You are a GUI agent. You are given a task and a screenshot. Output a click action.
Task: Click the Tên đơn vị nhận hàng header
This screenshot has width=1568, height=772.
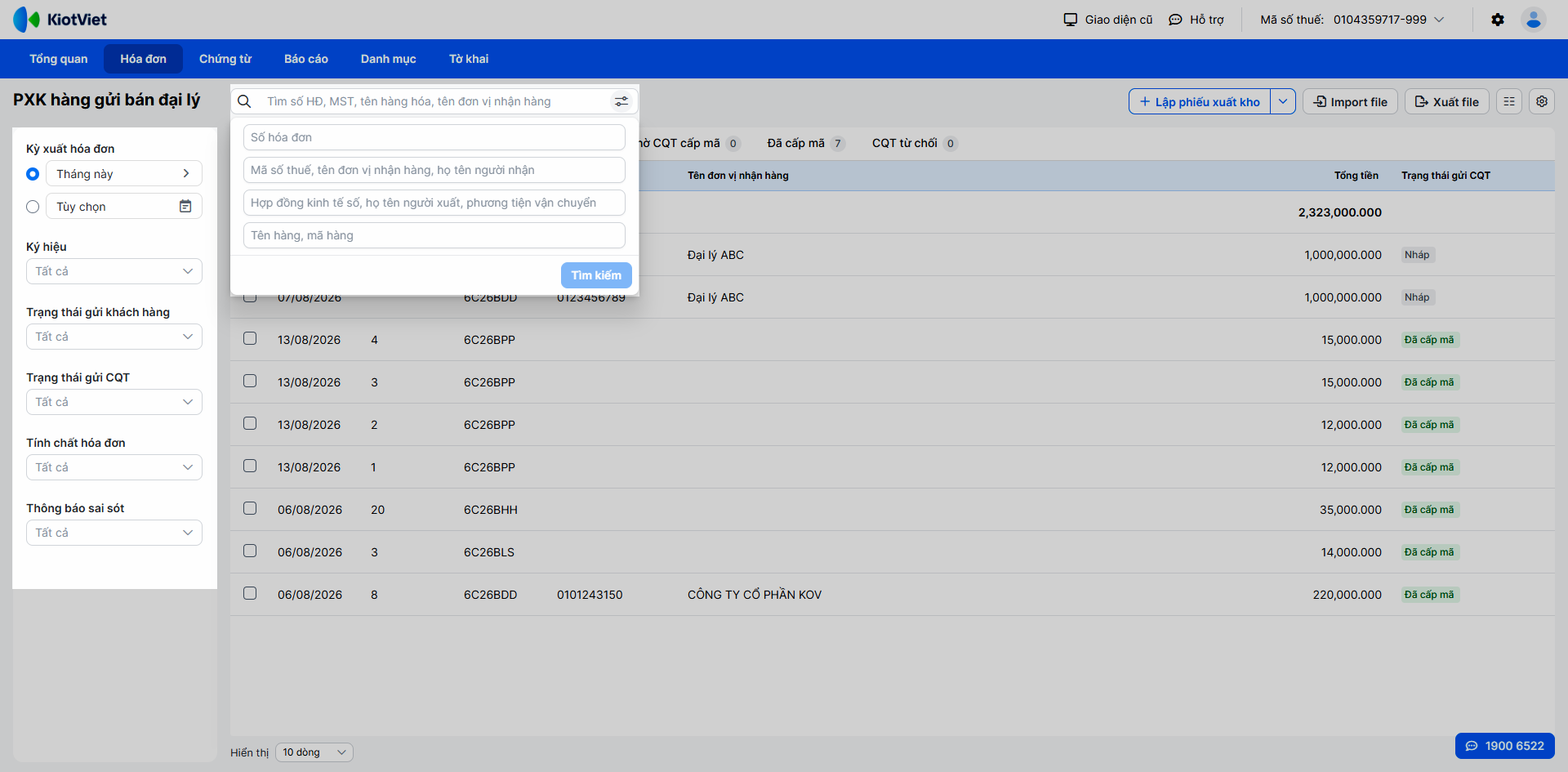[x=738, y=176]
